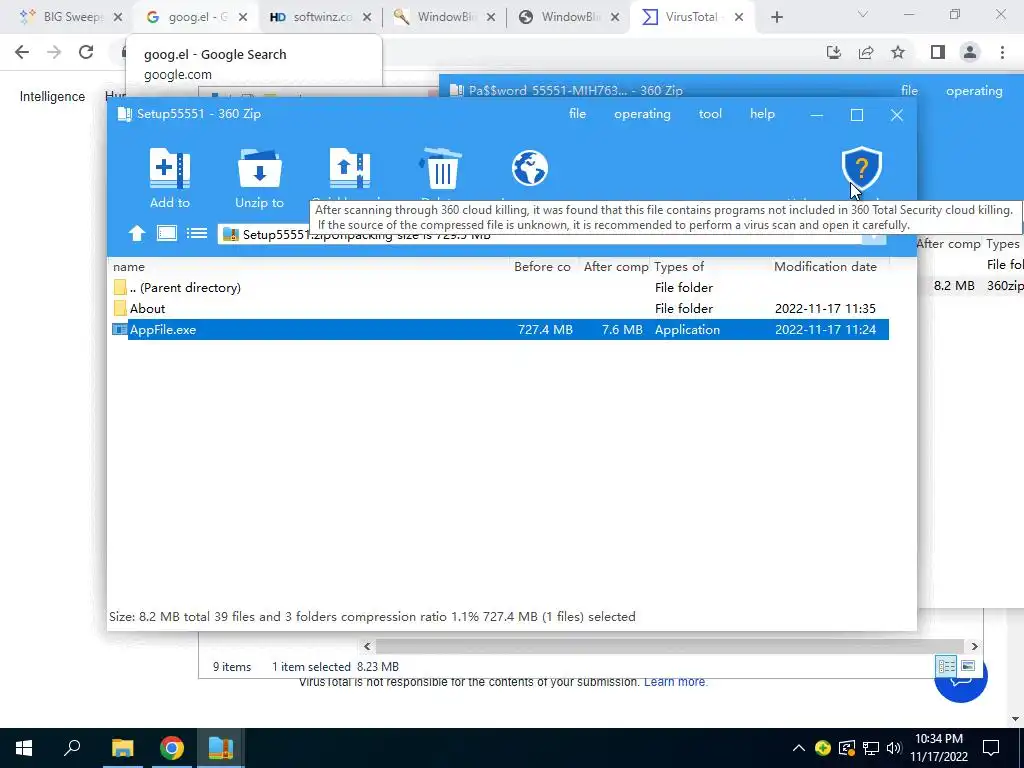1024x768 pixels.
Task: Open the volume control in tray
Action: [x=894, y=748]
